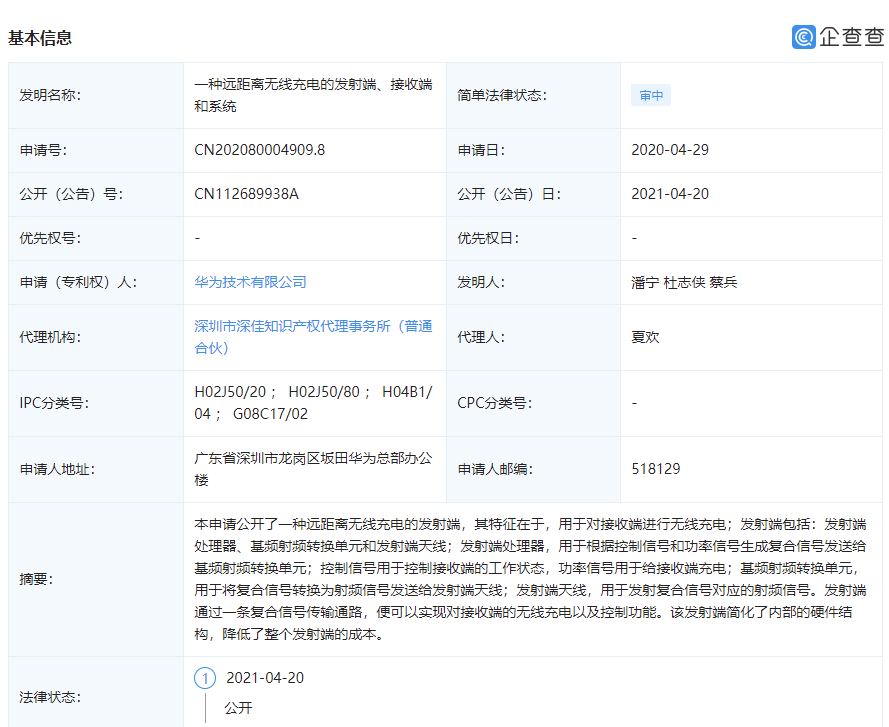Click the 企查查 logo icon
Screen dimensions: 889x727
[804, 37]
